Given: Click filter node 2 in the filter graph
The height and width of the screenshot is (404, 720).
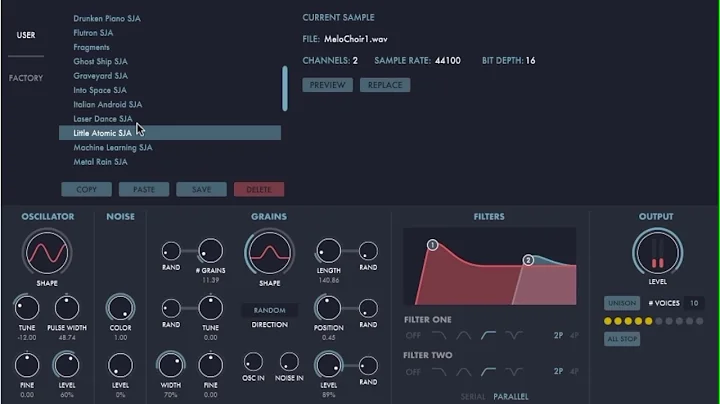Looking at the screenshot, I should 528,260.
